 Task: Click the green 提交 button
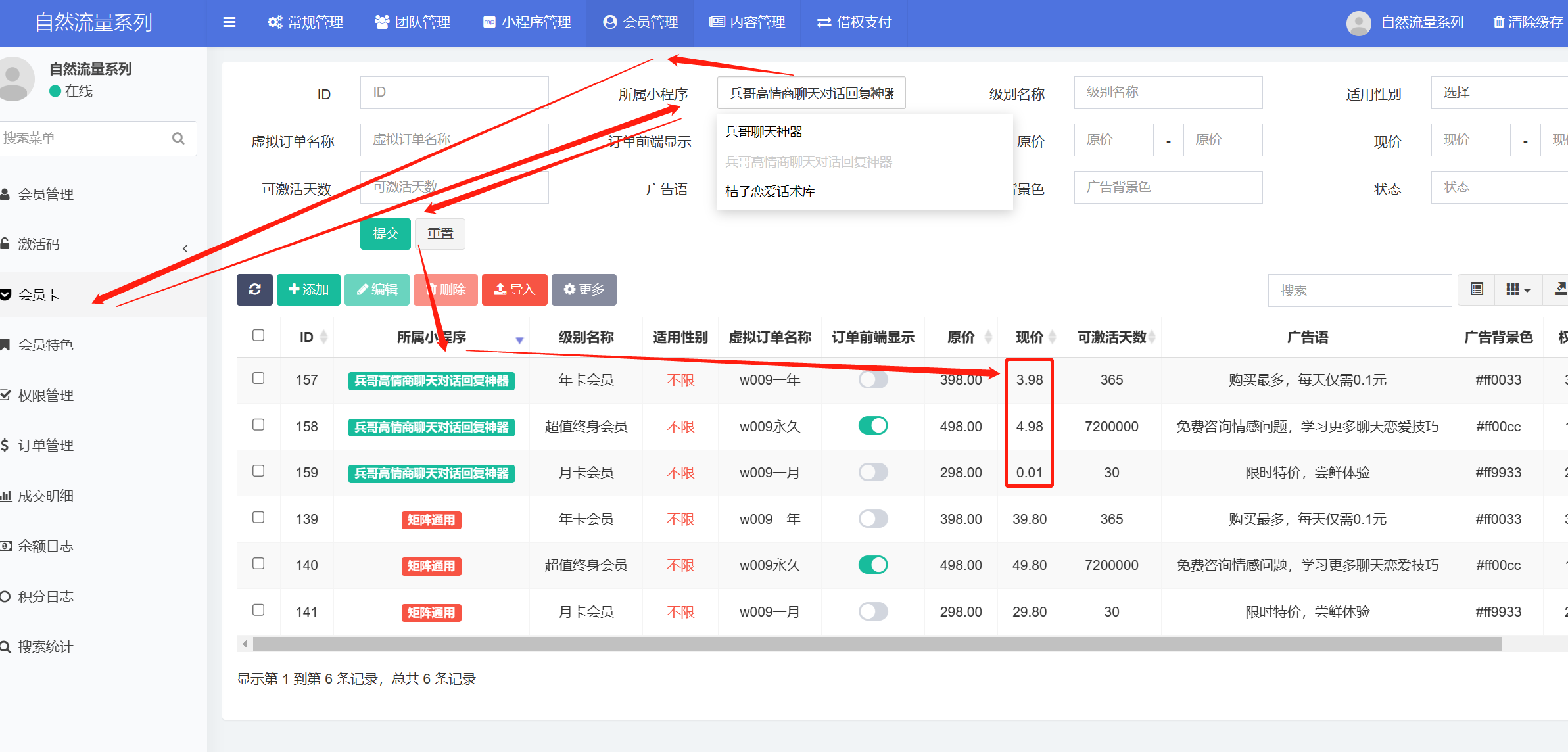pyautogui.click(x=385, y=233)
